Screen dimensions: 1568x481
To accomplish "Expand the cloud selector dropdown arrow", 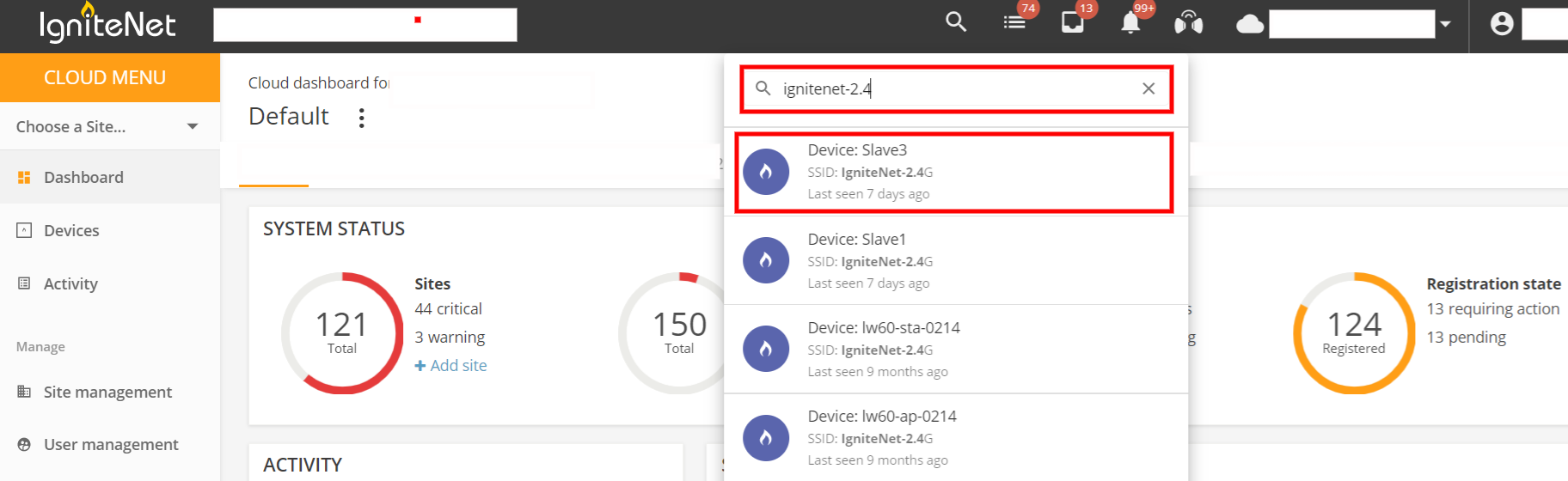I will click(x=1446, y=24).
